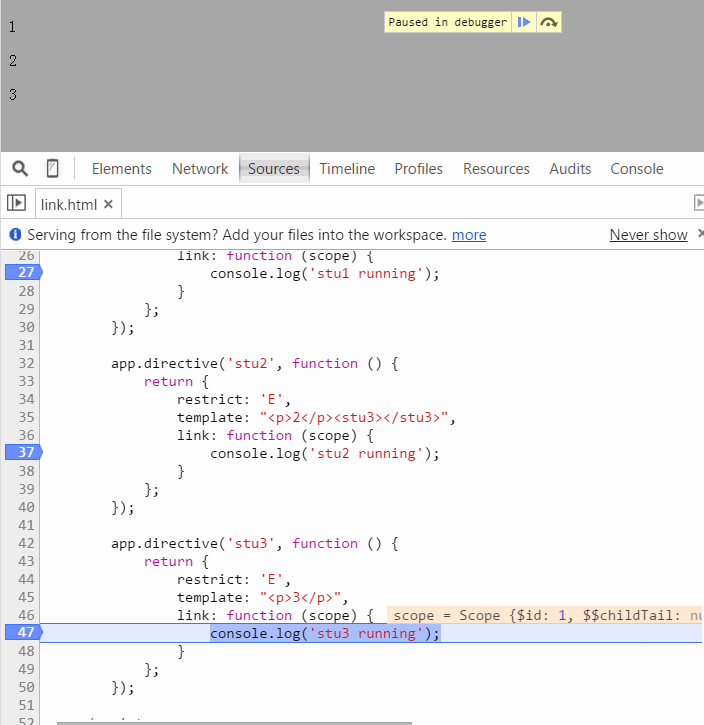Click the highlighted console.log('stu3 running') line
The height and width of the screenshot is (725, 704).
tap(325, 633)
